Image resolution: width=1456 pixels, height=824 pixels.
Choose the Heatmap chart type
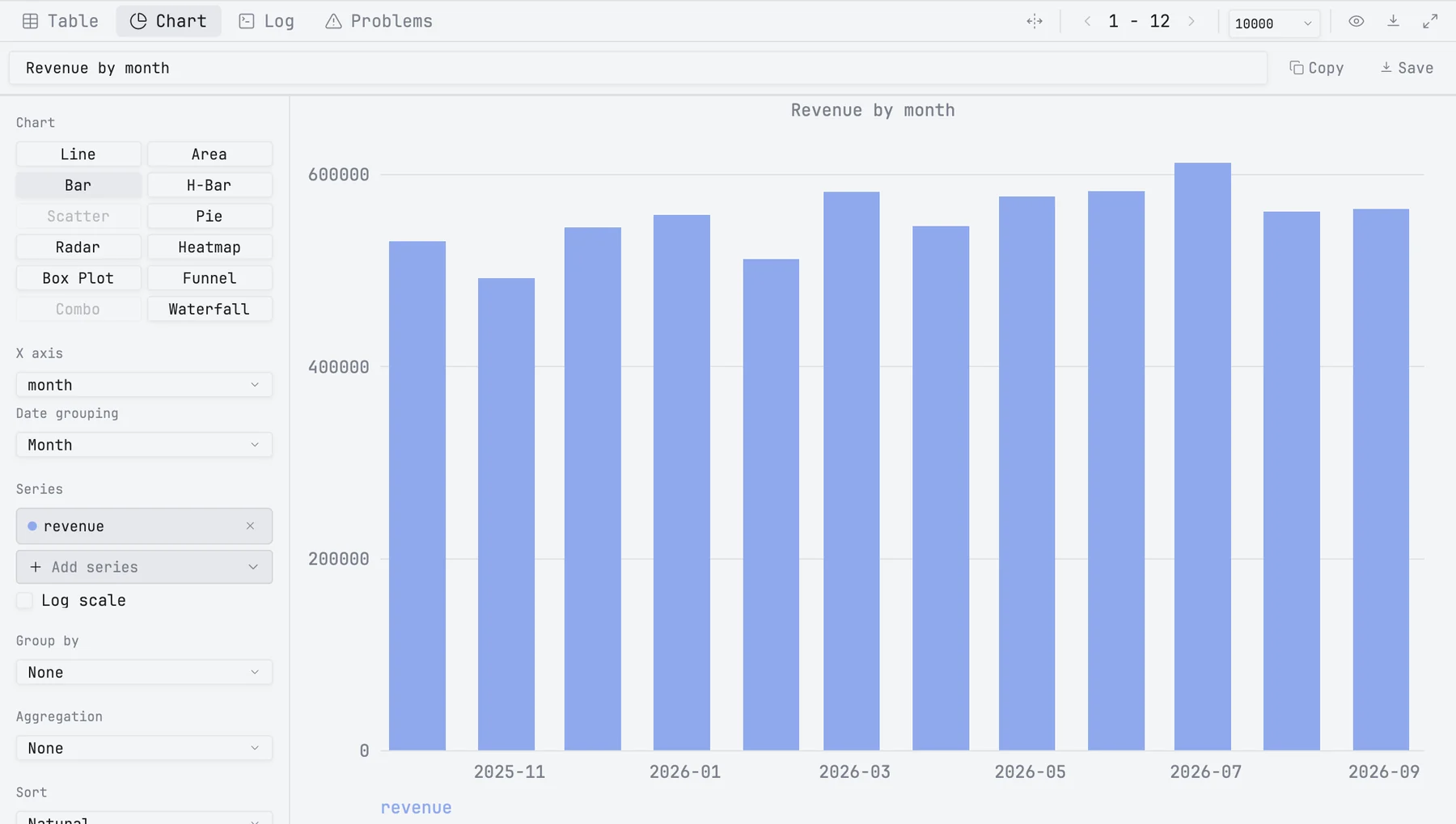click(210, 247)
